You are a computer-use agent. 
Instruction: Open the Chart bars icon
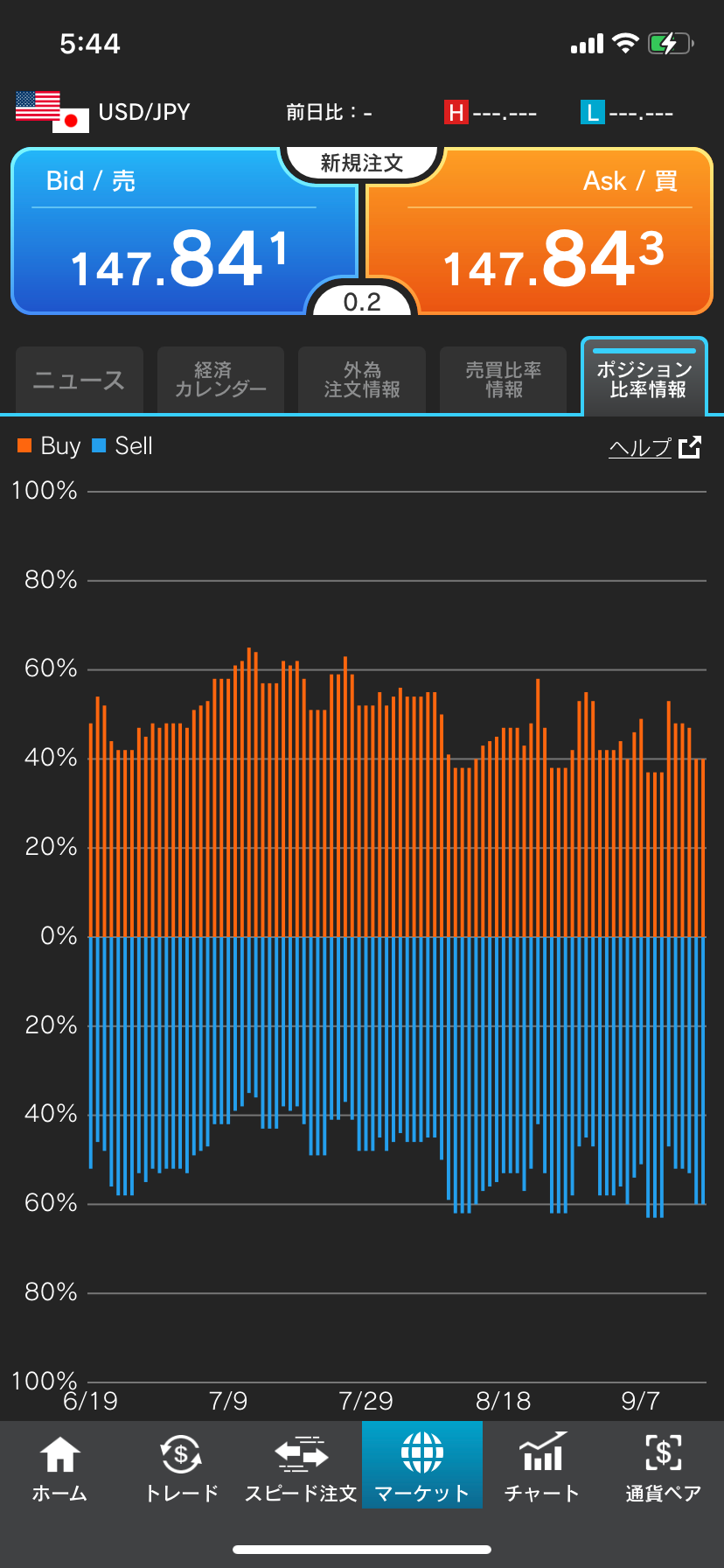[542, 1454]
